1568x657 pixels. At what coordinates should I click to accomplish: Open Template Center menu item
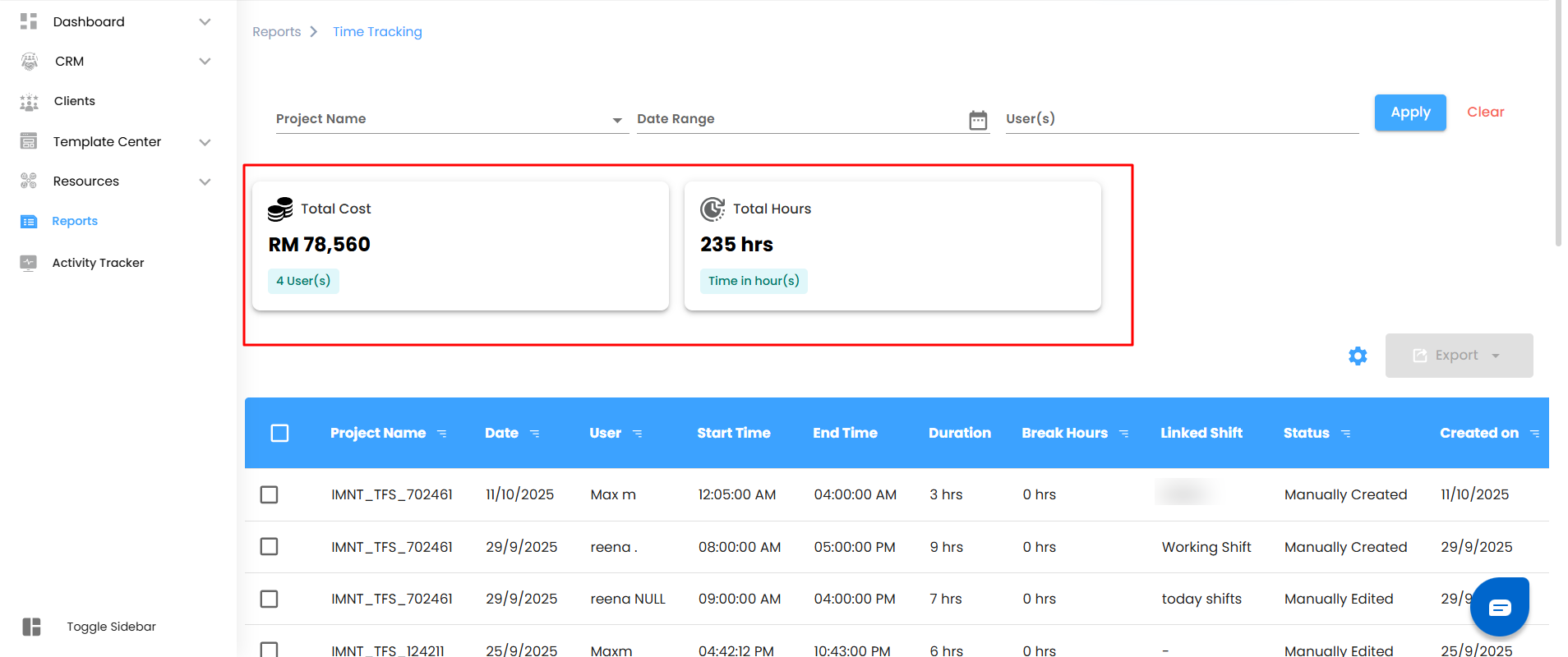tap(107, 141)
